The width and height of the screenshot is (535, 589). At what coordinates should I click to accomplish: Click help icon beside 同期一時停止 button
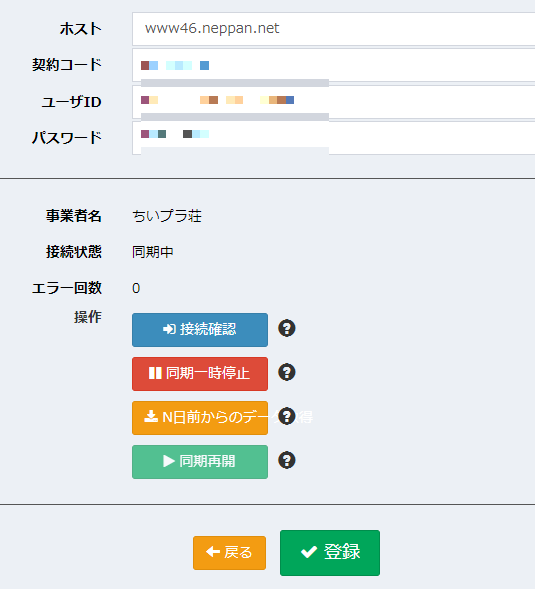point(287,372)
